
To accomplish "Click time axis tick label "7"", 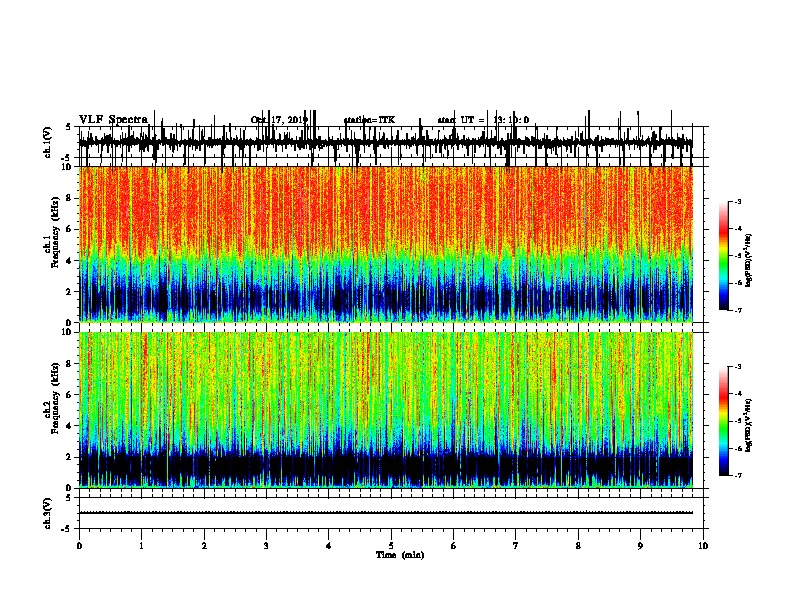I will [x=516, y=546].
